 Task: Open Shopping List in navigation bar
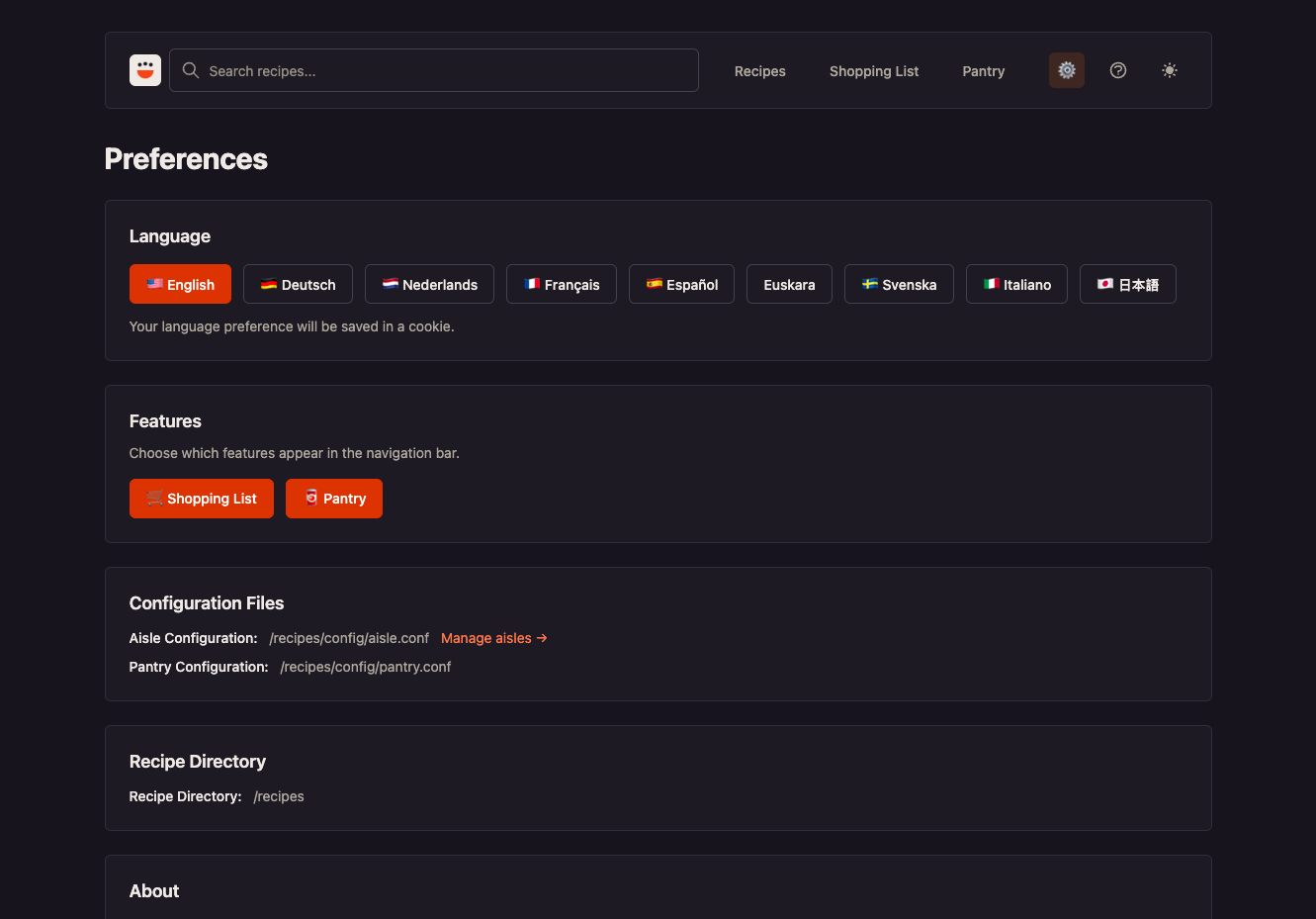pos(874,71)
